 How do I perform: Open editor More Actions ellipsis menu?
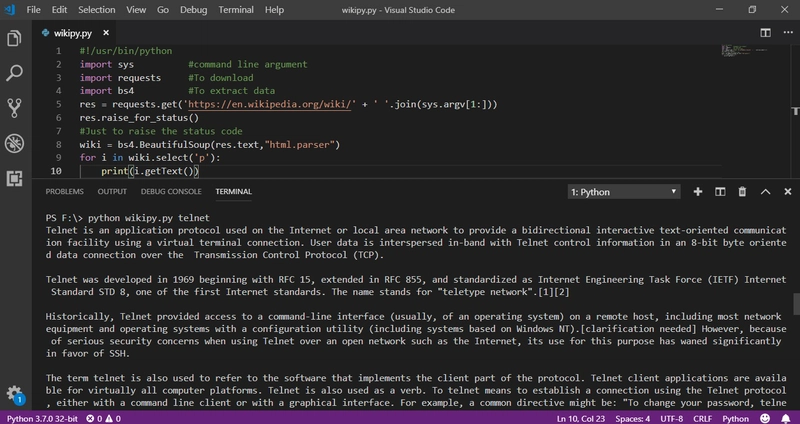click(788, 33)
